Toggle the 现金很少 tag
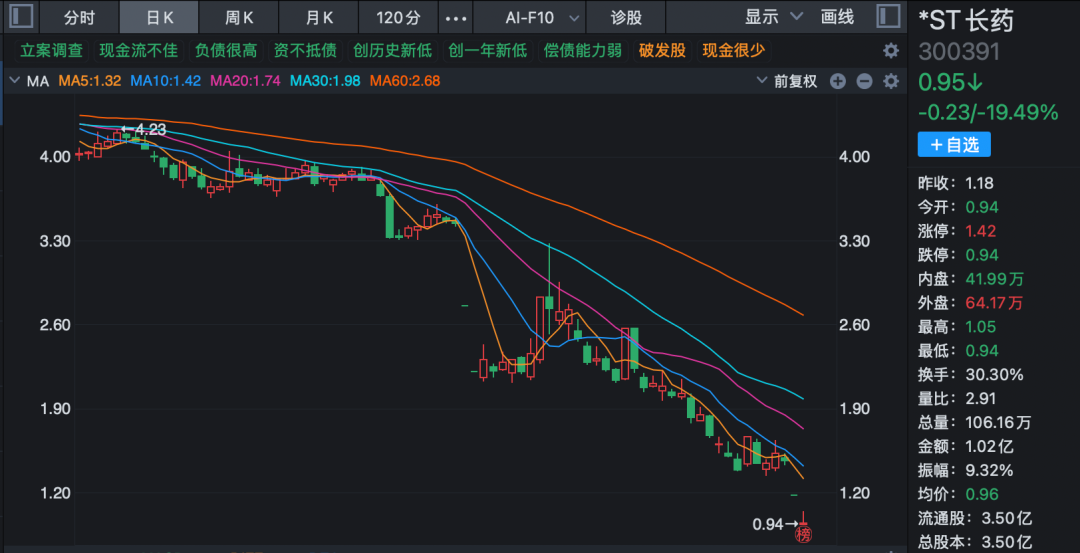Screen dimensions: 1080x553 (733, 51)
